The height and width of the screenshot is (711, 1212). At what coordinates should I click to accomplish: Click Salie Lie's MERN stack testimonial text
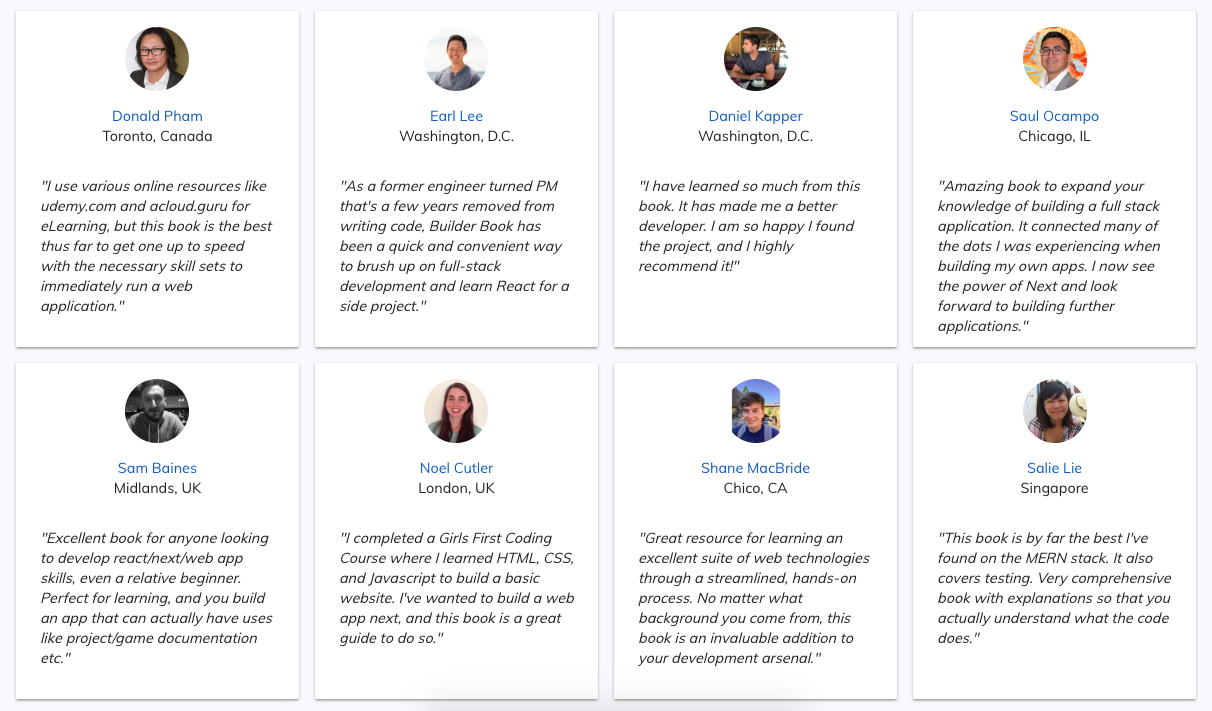(1054, 588)
